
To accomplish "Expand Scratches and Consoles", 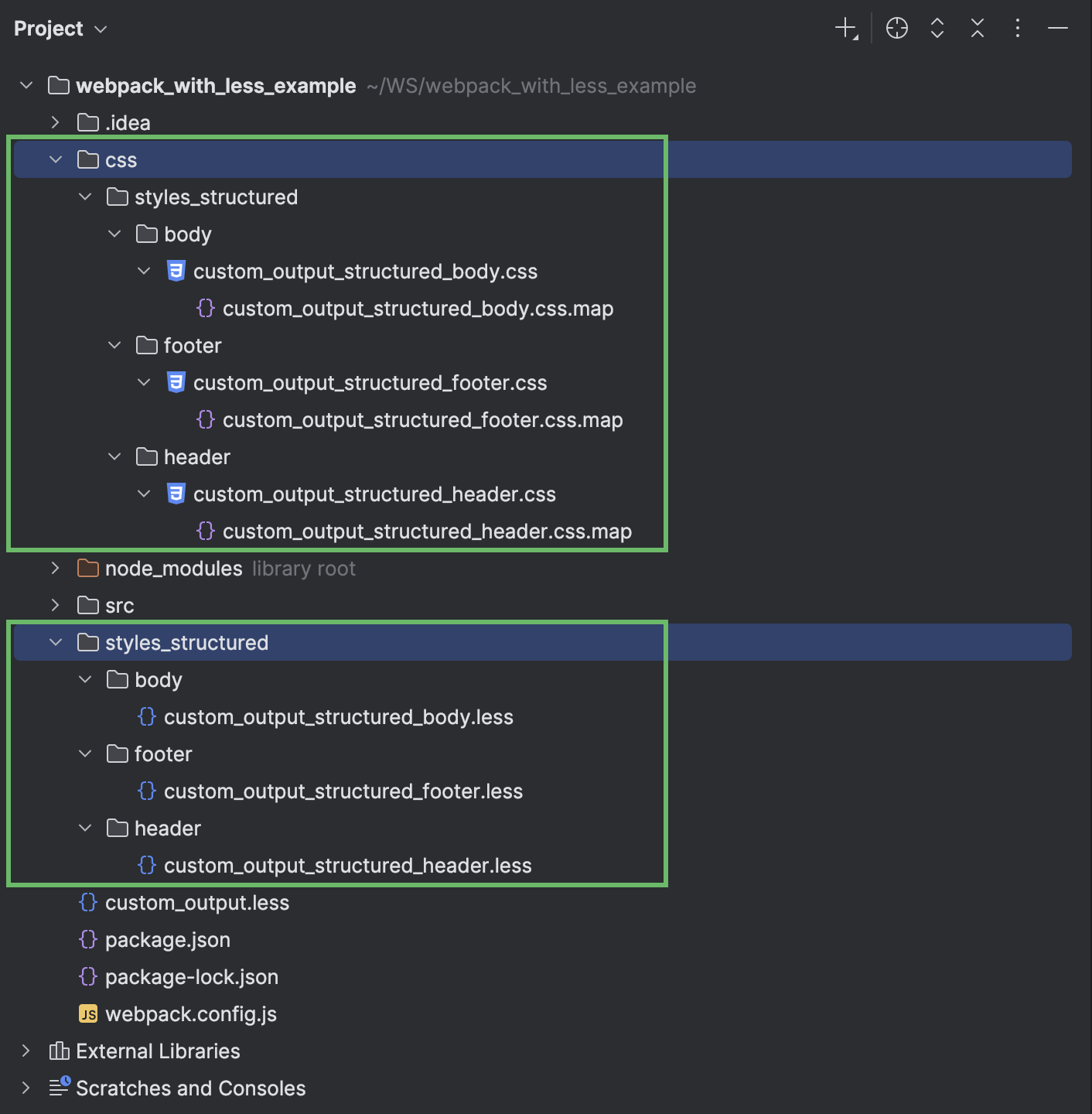I will pos(26,1088).
